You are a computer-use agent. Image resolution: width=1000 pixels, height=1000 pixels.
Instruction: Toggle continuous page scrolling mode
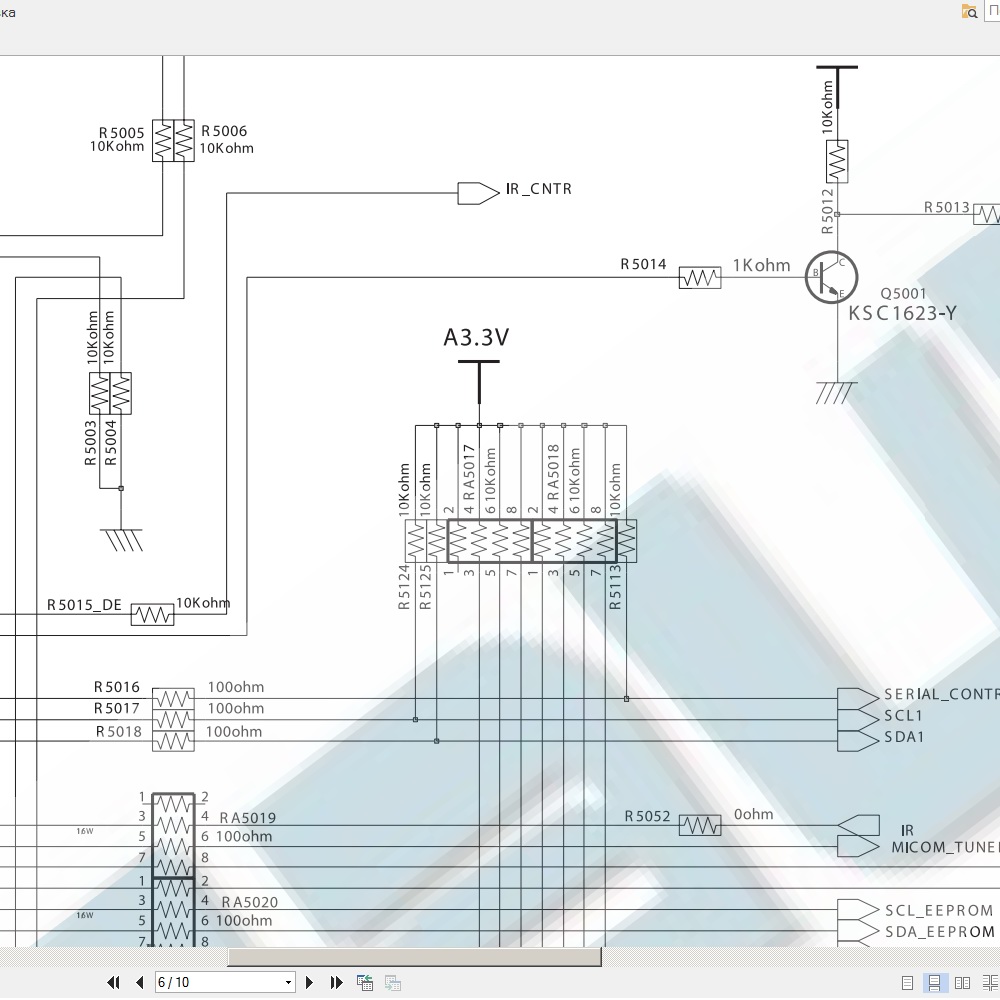click(x=934, y=983)
